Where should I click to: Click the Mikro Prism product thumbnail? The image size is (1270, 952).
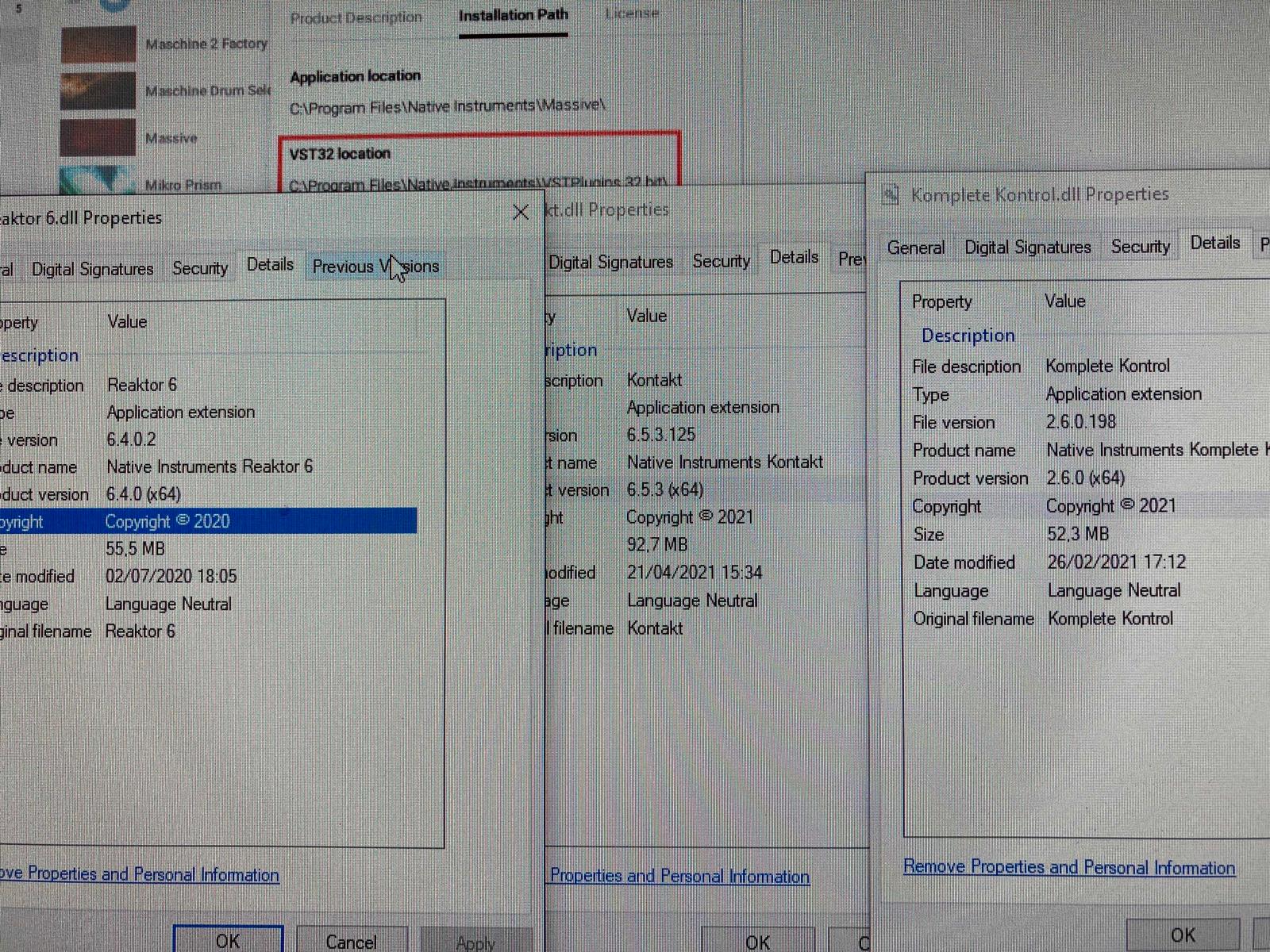(x=98, y=180)
